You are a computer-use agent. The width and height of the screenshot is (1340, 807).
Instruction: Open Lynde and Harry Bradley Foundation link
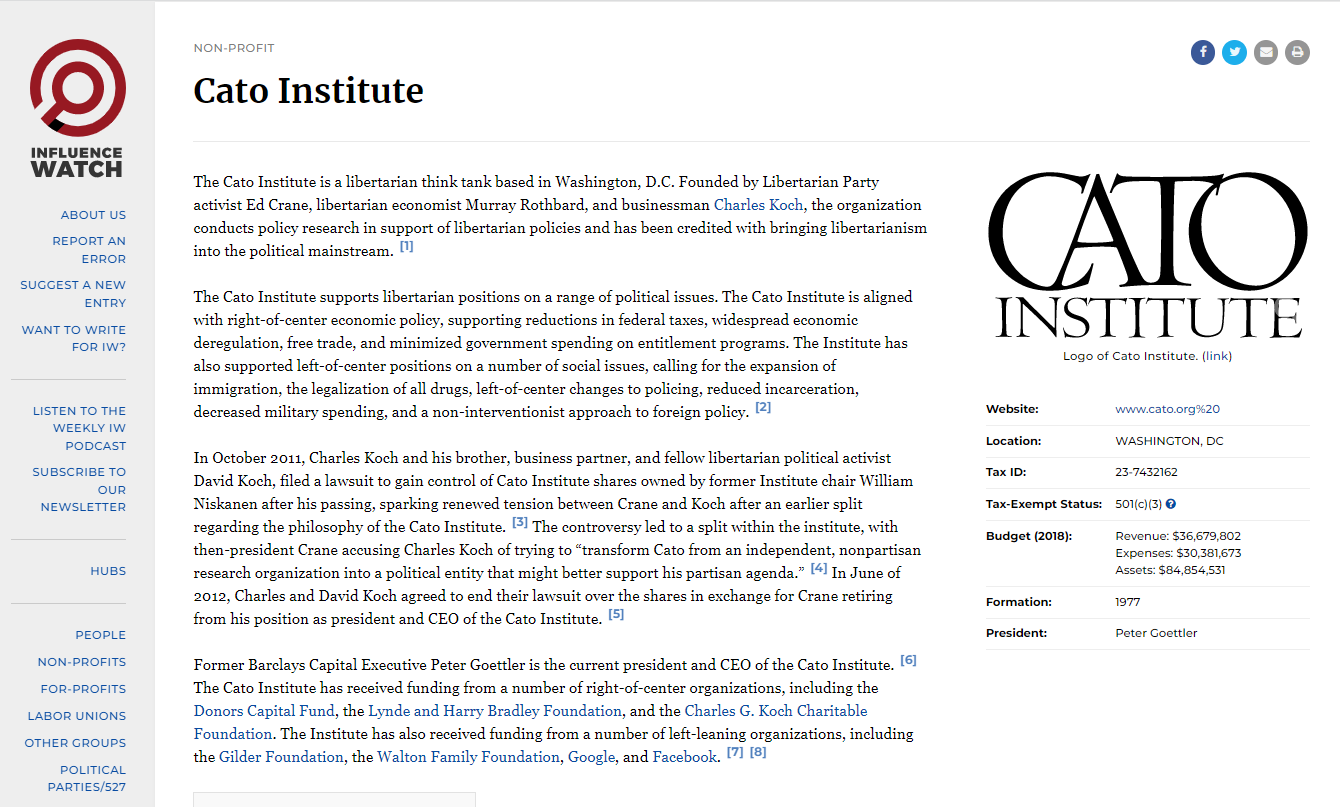[x=495, y=711]
